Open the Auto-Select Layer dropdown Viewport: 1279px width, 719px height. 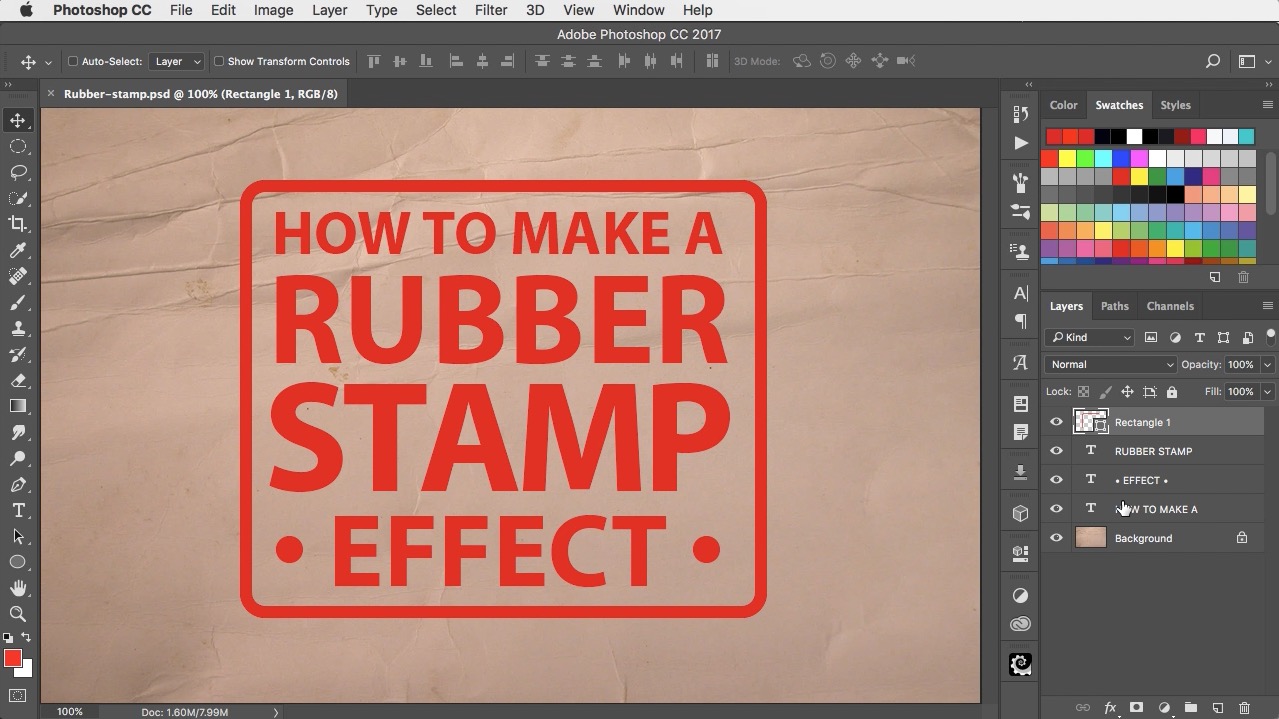177,61
